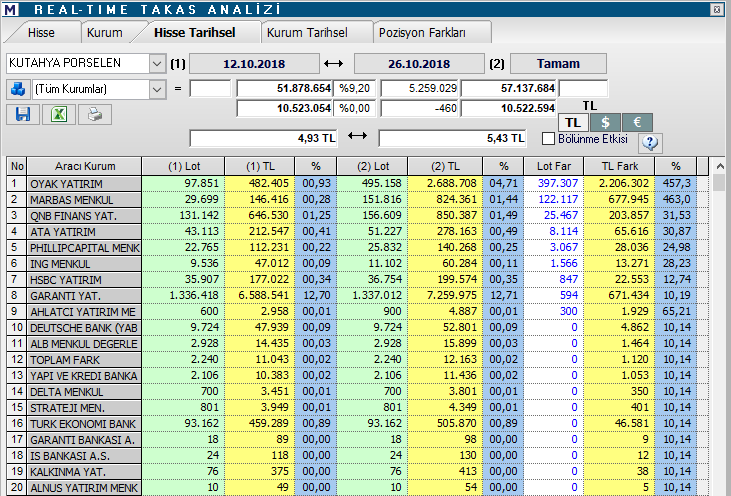Click the 12.10.2018 start date button
This screenshot has width=731, height=496.
(254, 64)
